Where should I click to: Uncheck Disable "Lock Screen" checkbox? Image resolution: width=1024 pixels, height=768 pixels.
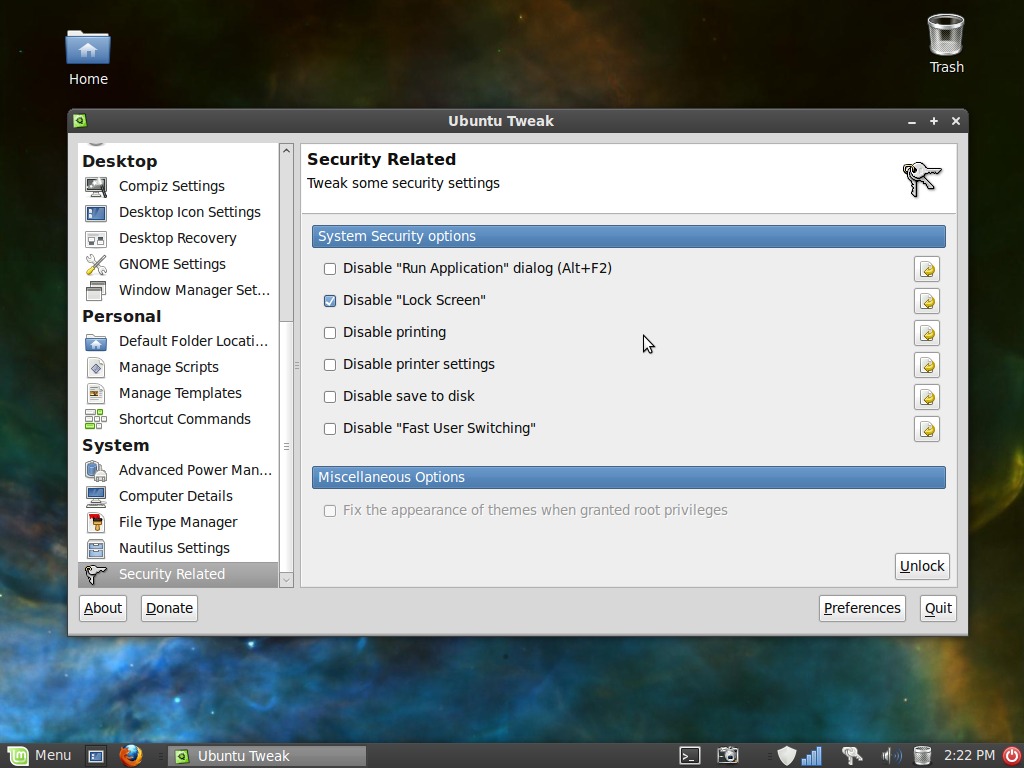tap(330, 301)
